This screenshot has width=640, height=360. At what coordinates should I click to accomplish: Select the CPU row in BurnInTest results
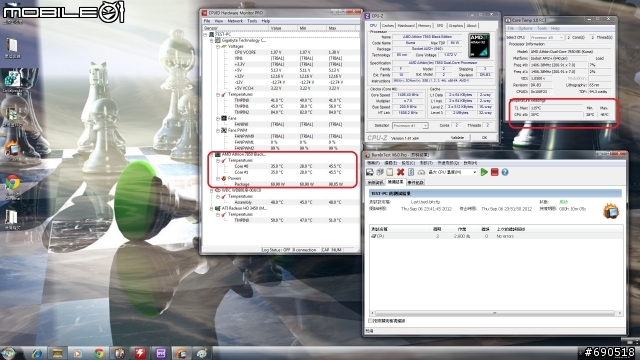click(496, 236)
